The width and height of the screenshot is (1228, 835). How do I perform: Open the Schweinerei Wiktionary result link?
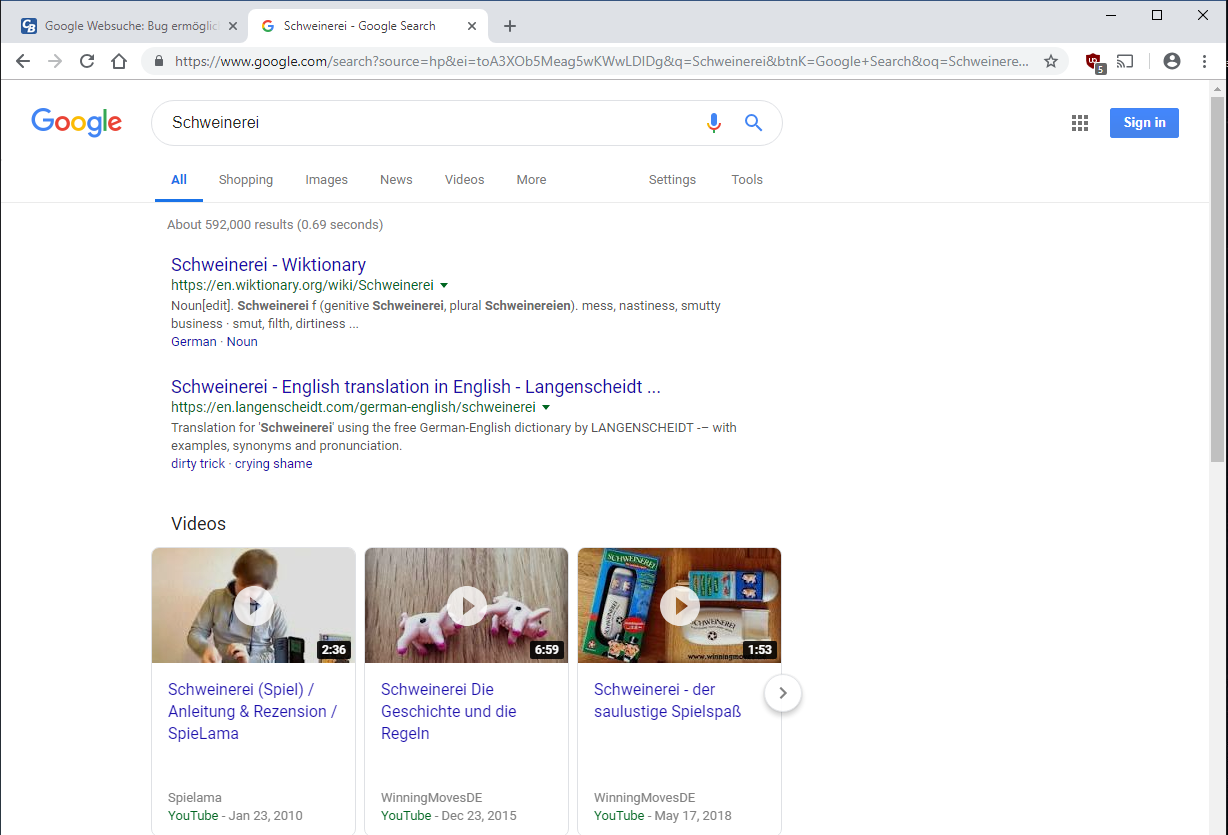point(268,264)
